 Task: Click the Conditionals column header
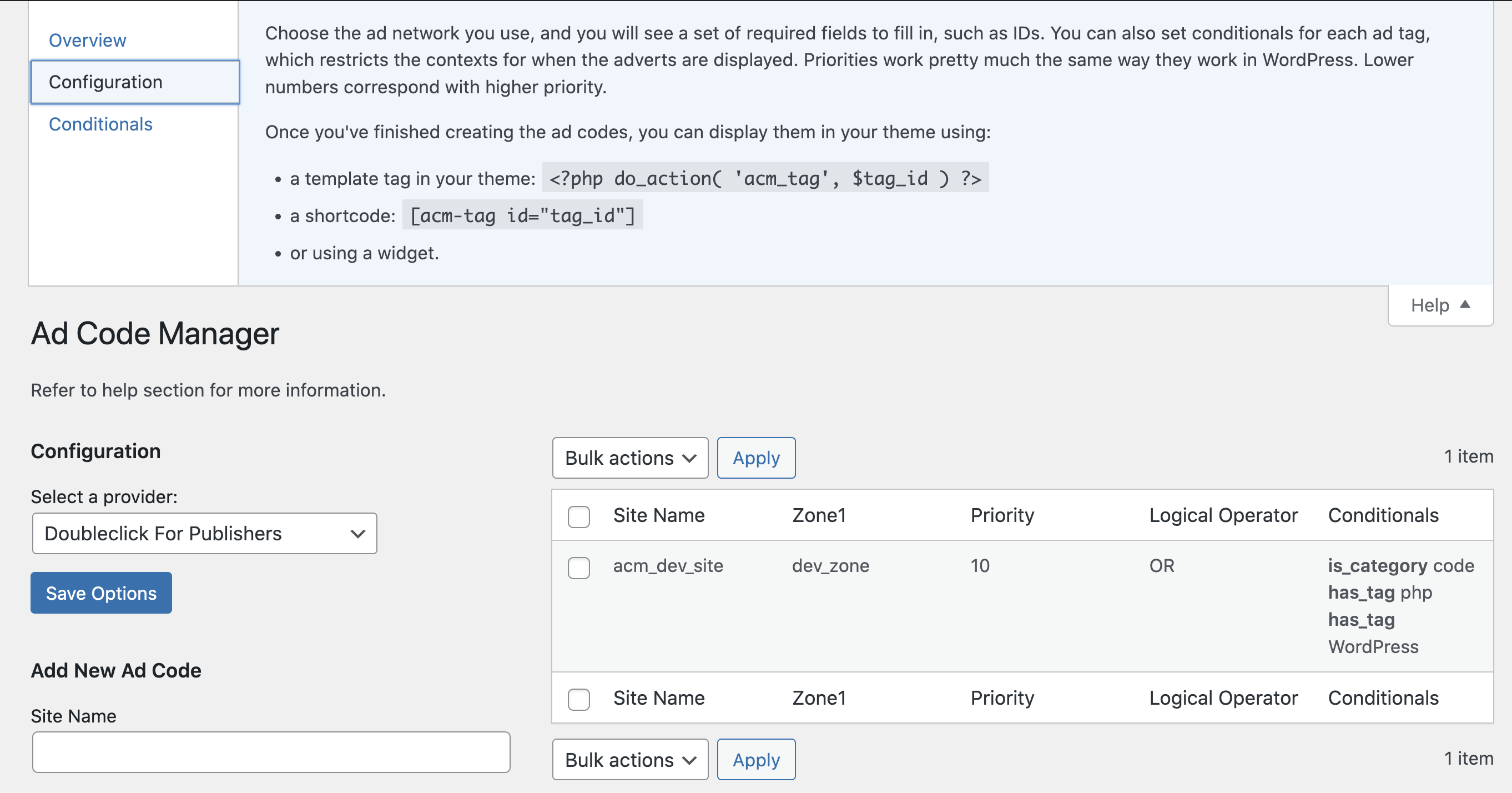pos(1383,515)
